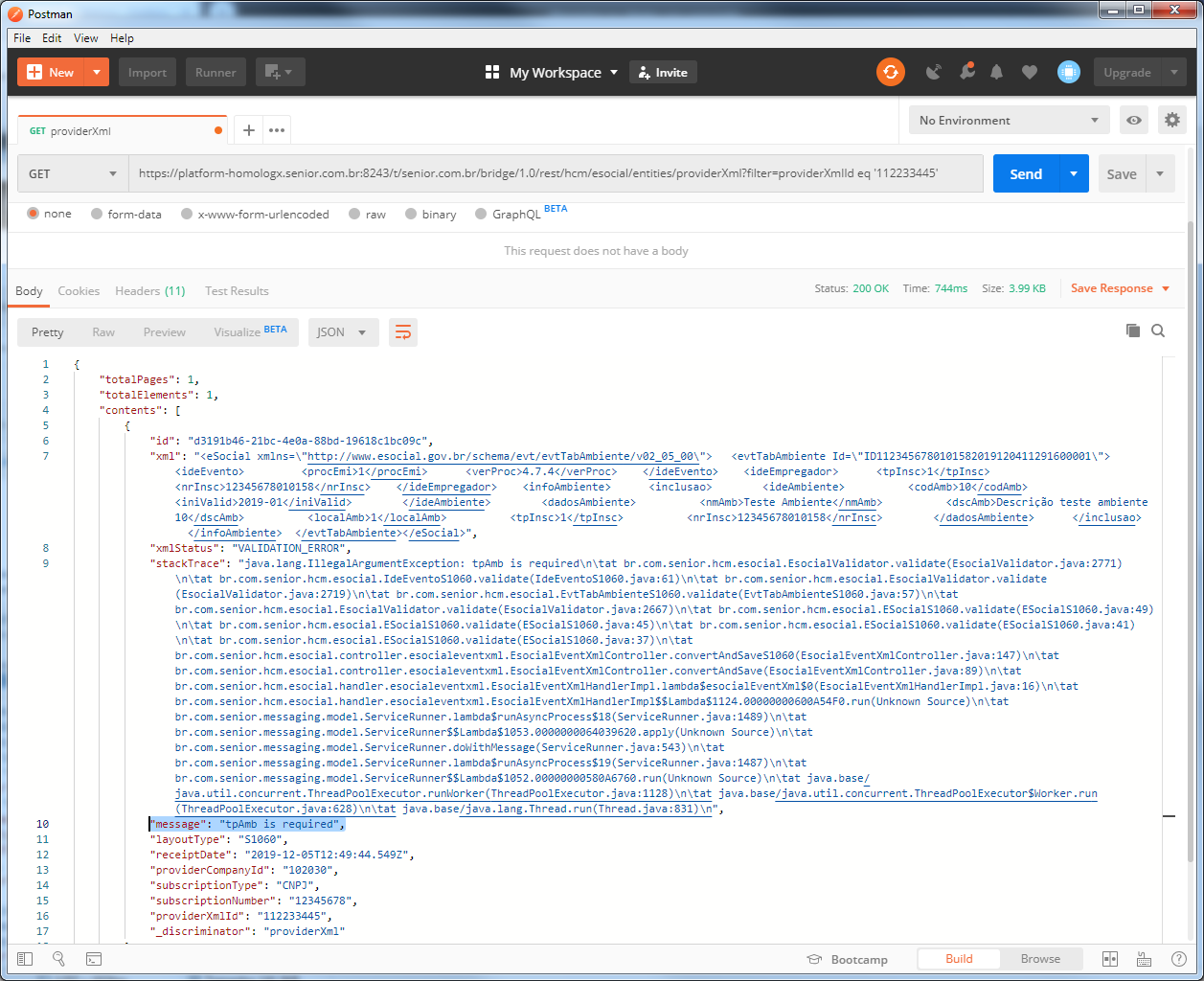
Task: Open Bootcamp in status bar
Action: coord(847,959)
